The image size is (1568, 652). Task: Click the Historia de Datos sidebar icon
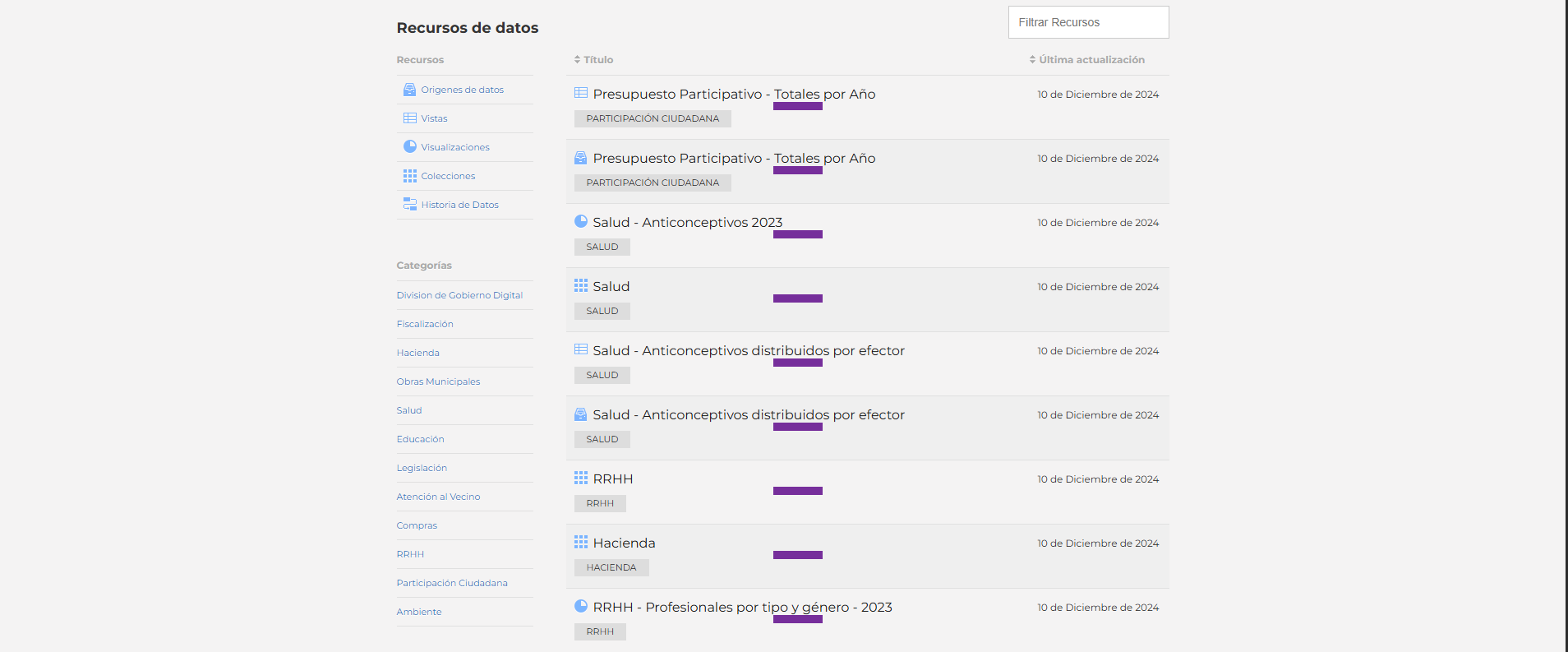(409, 204)
